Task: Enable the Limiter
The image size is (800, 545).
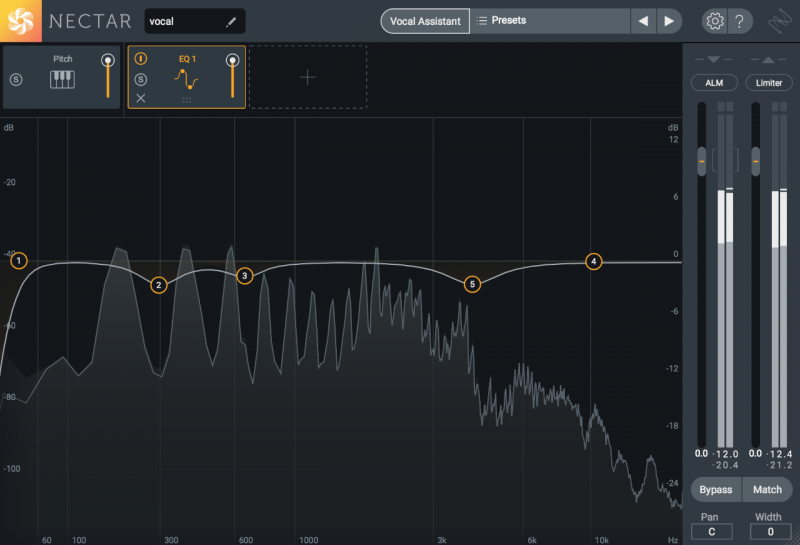Action: [x=769, y=83]
